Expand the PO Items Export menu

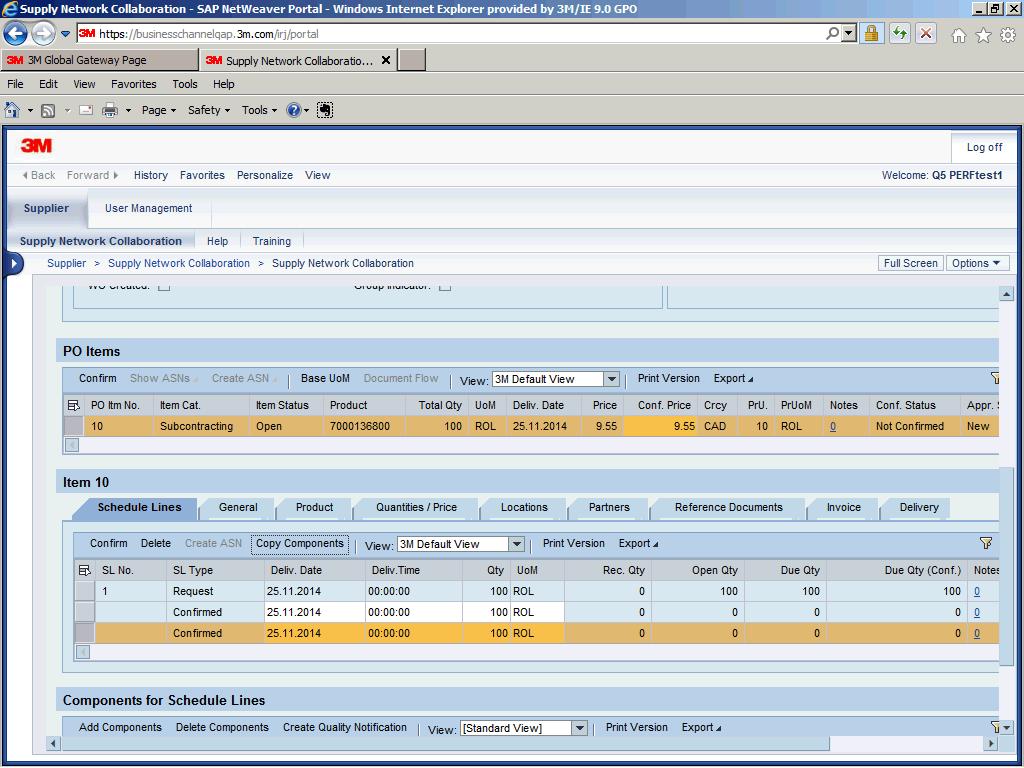tap(733, 378)
